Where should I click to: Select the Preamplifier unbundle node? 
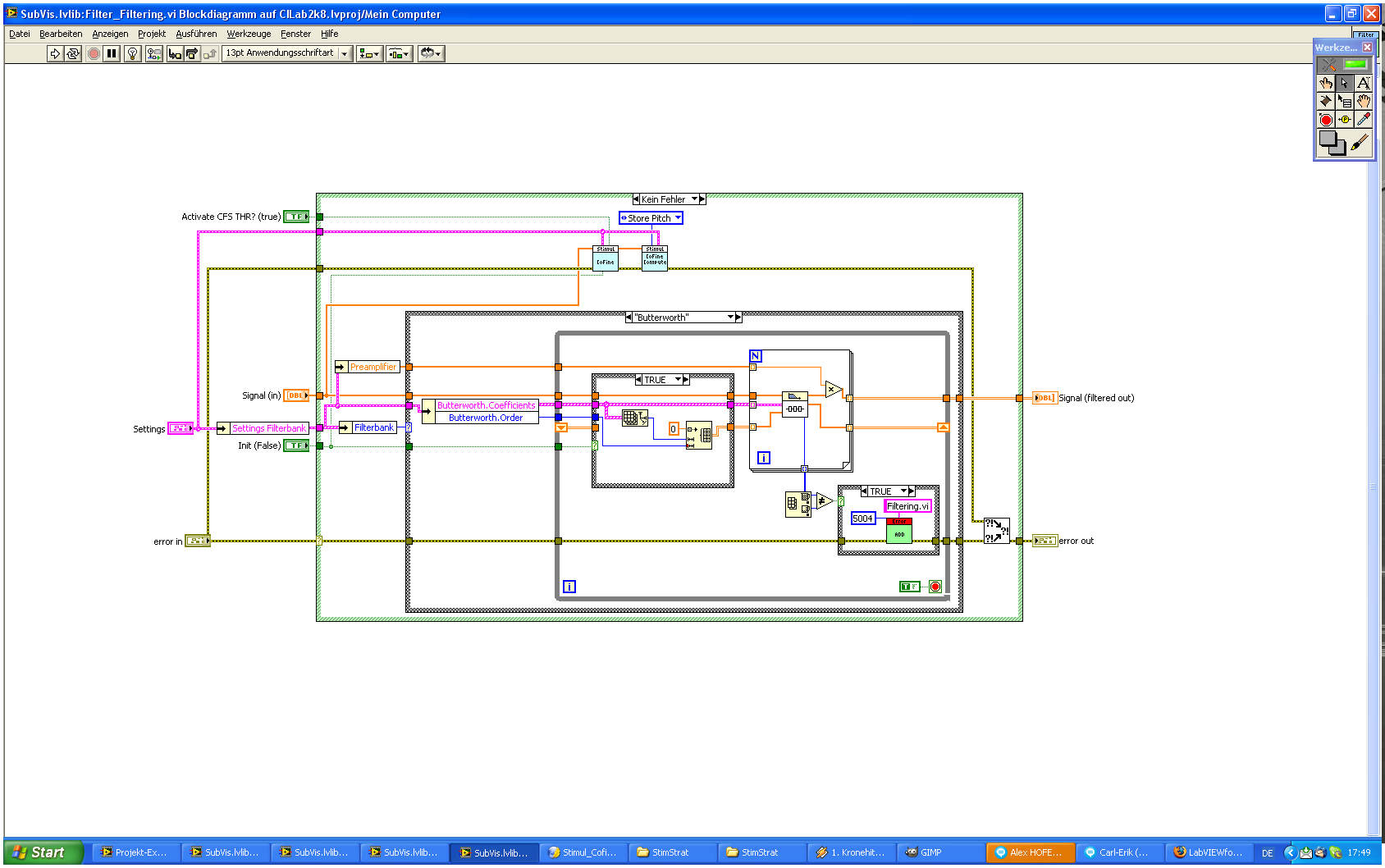point(367,367)
